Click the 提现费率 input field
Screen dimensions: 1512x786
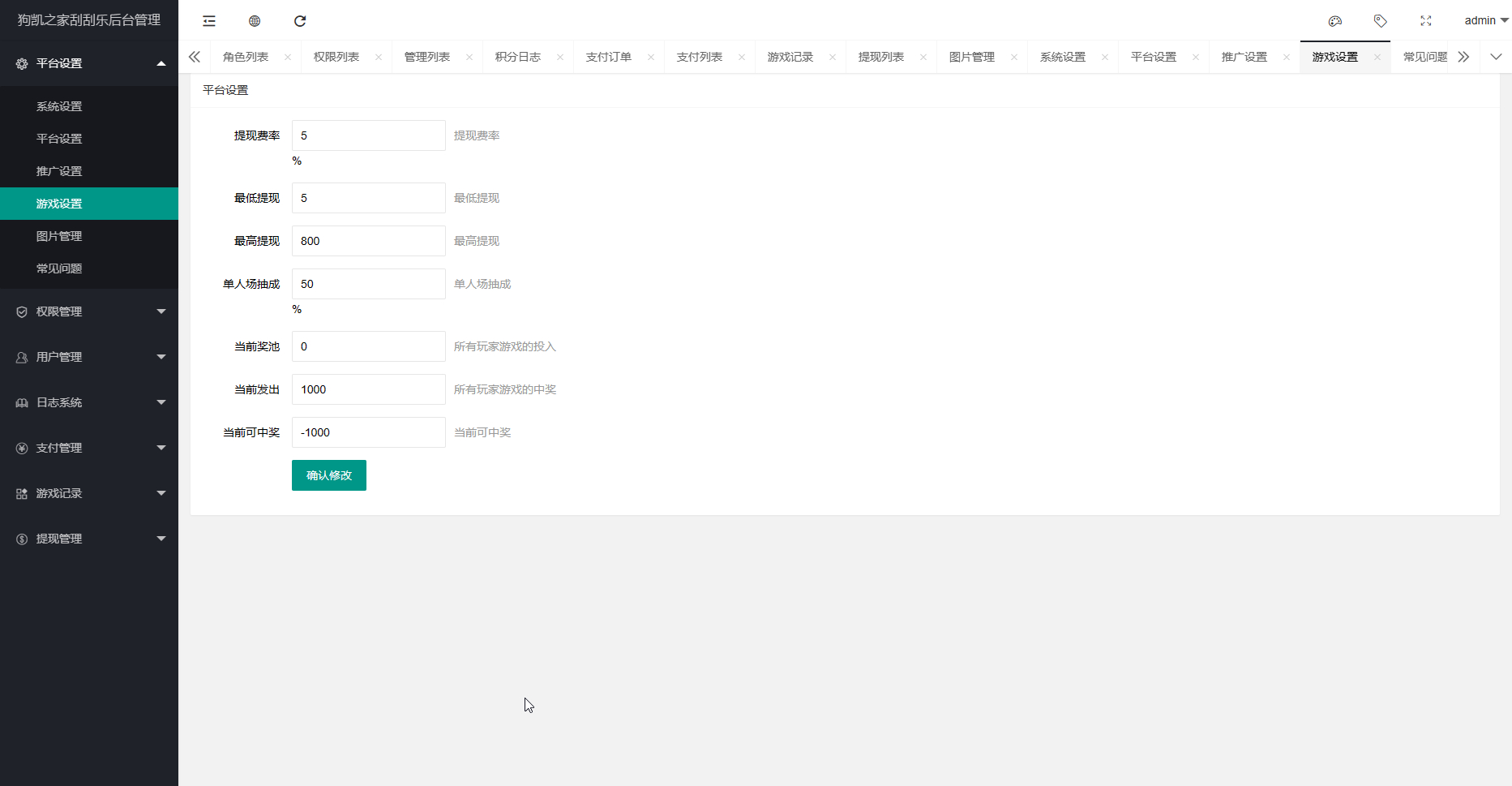click(x=369, y=135)
